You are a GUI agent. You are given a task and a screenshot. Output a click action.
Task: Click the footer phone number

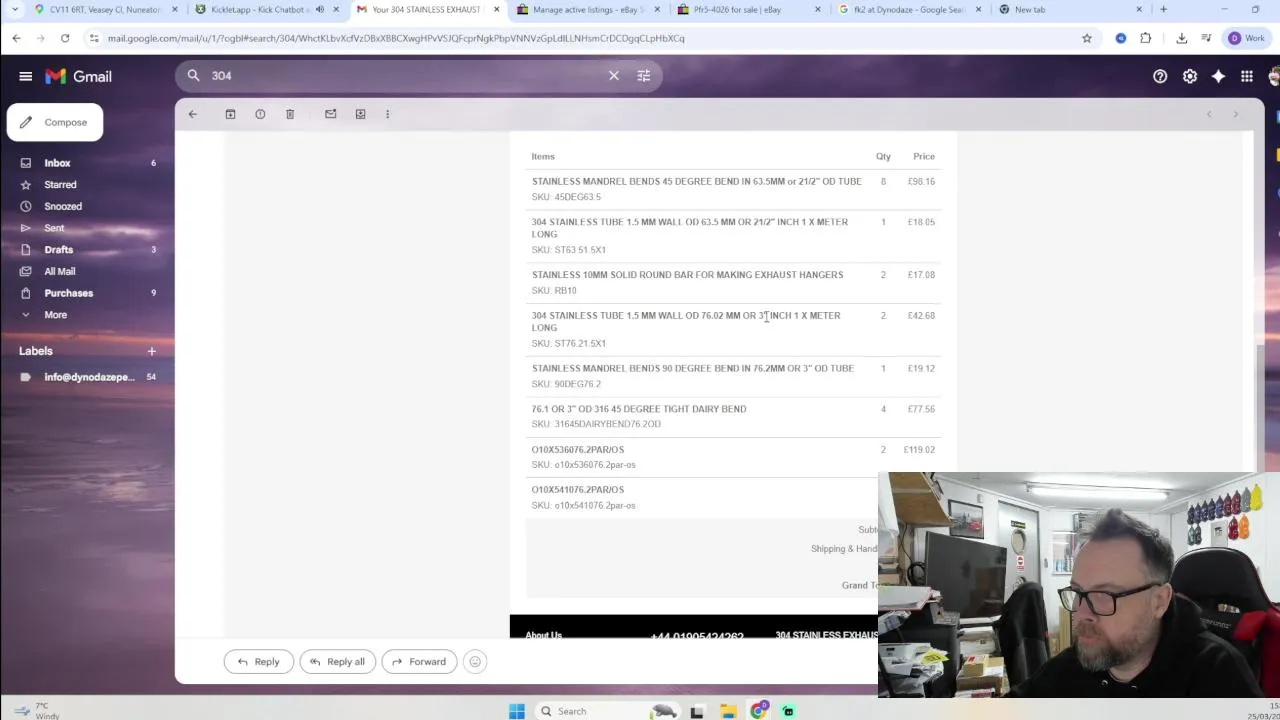[x=697, y=636]
